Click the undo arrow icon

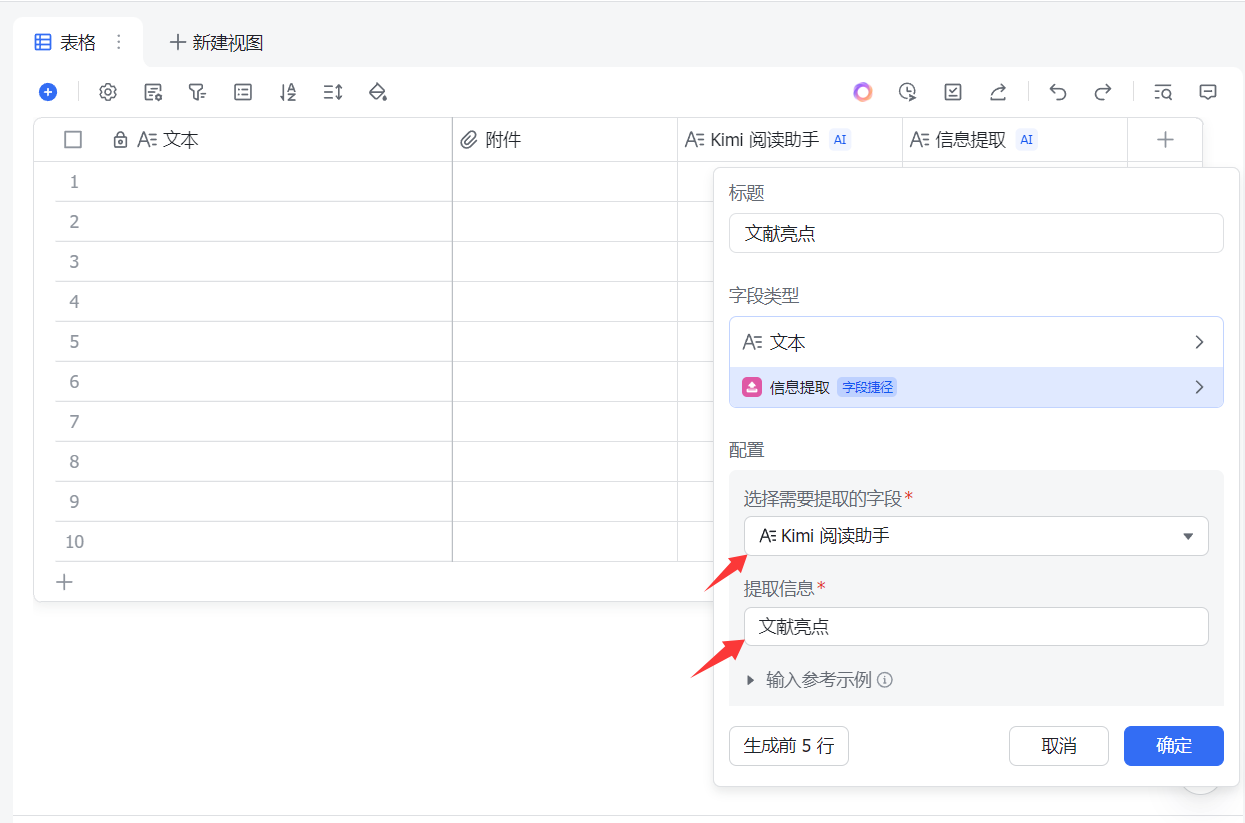pos(1058,92)
